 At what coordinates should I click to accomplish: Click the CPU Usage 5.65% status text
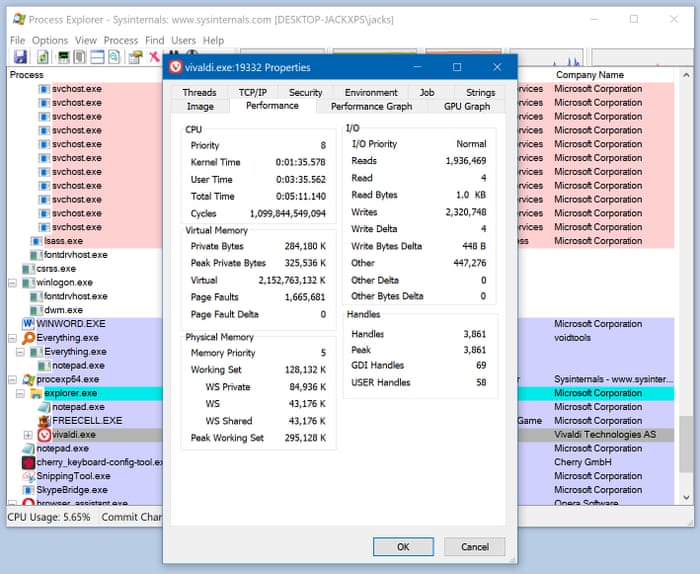pyautogui.click(x=49, y=517)
